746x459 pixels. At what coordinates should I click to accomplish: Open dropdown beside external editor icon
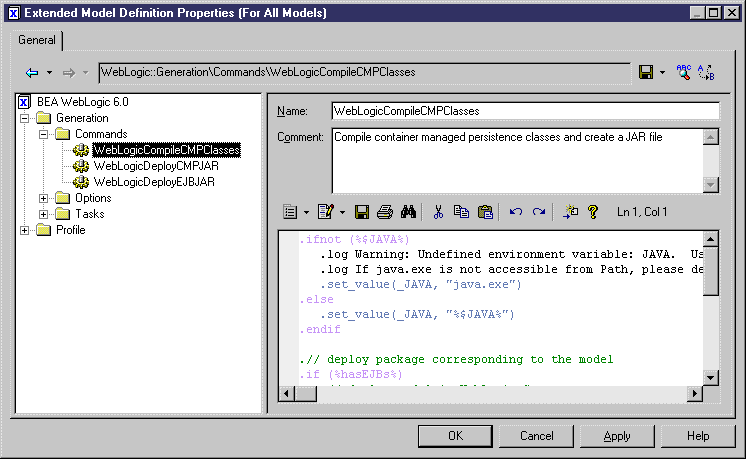[342, 213]
